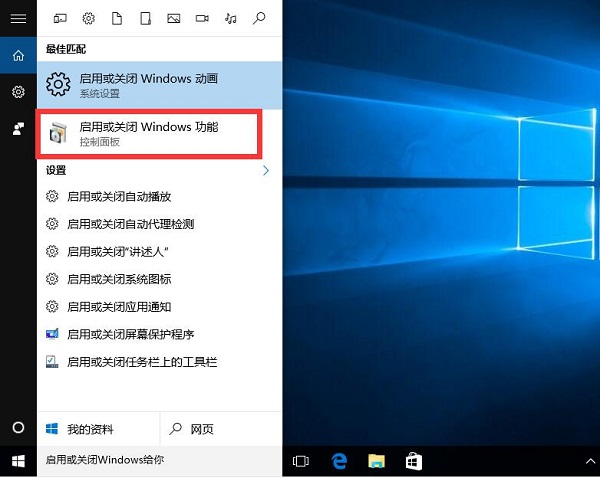Click the search box with 启用或关闭Windows
This screenshot has height=478, width=600.
coord(160,460)
